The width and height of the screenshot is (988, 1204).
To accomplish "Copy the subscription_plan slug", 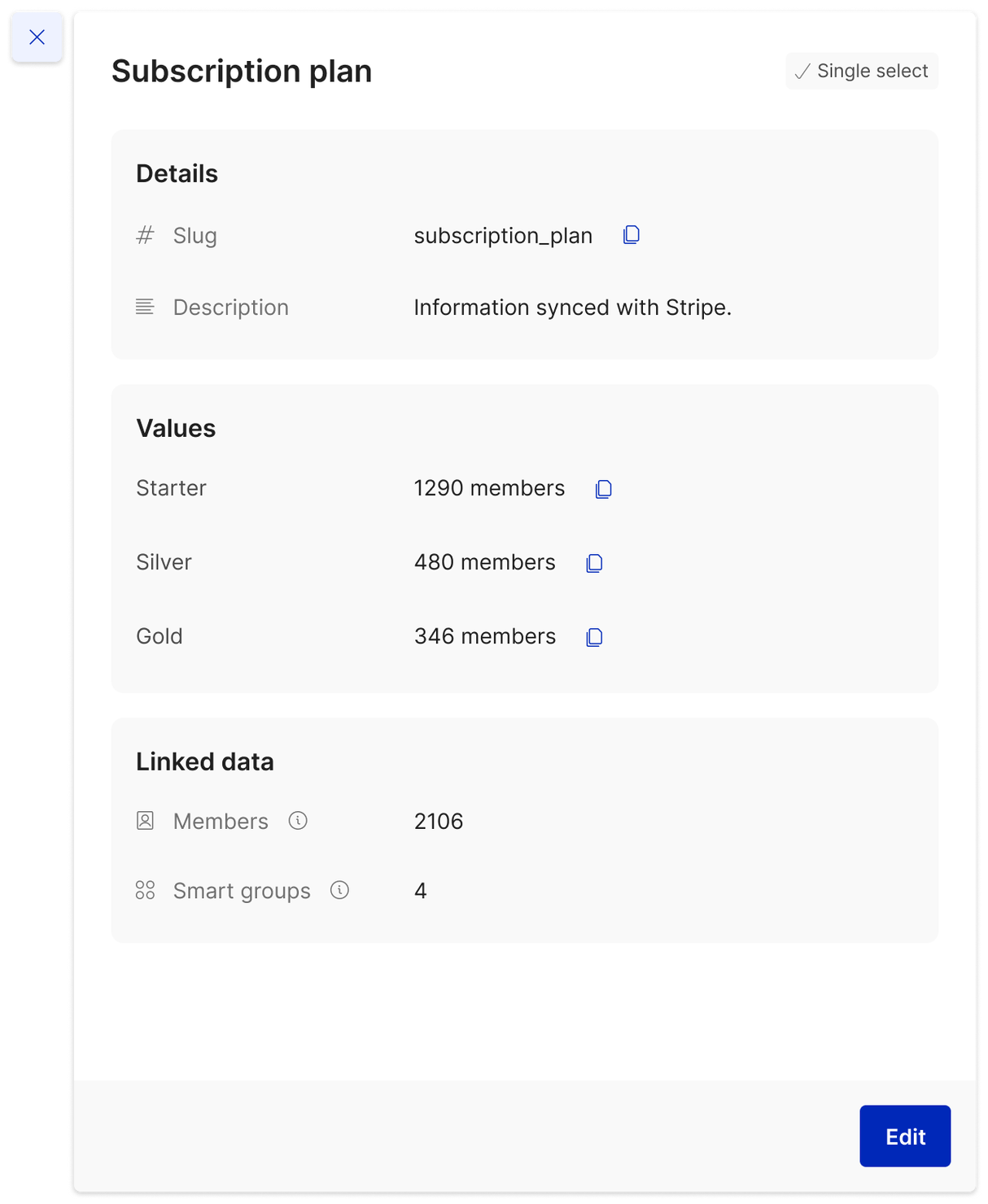I will [x=632, y=235].
